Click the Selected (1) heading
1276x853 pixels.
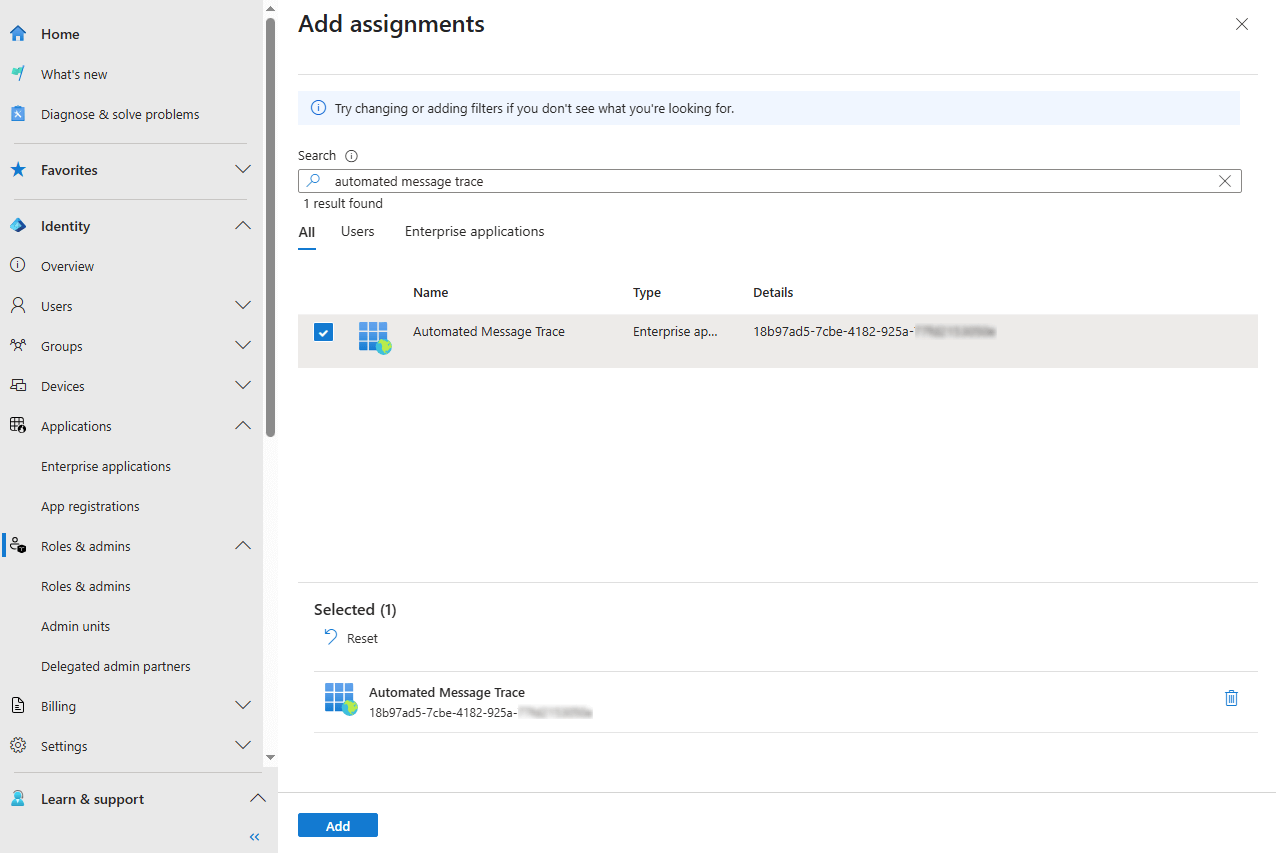click(355, 610)
